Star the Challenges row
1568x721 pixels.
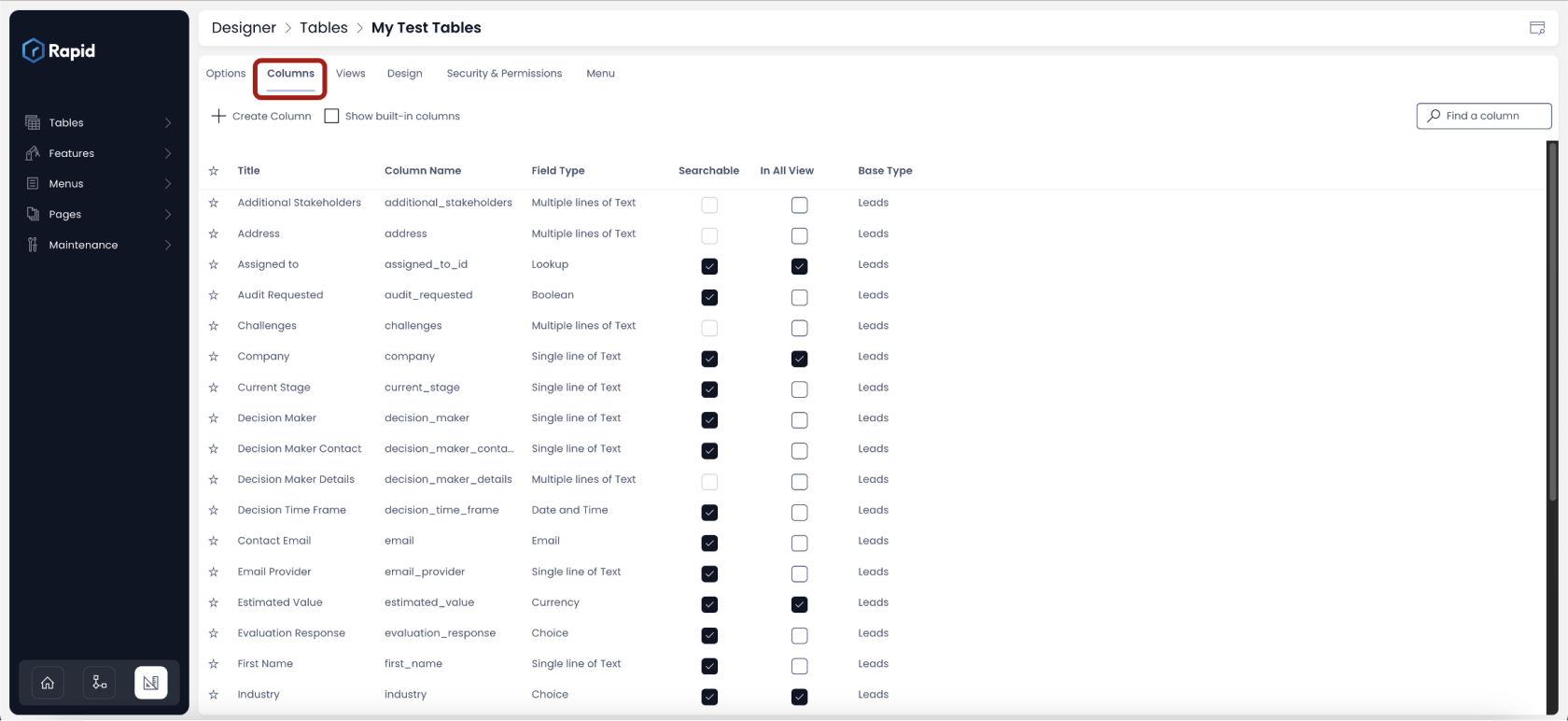(x=214, y=326)
